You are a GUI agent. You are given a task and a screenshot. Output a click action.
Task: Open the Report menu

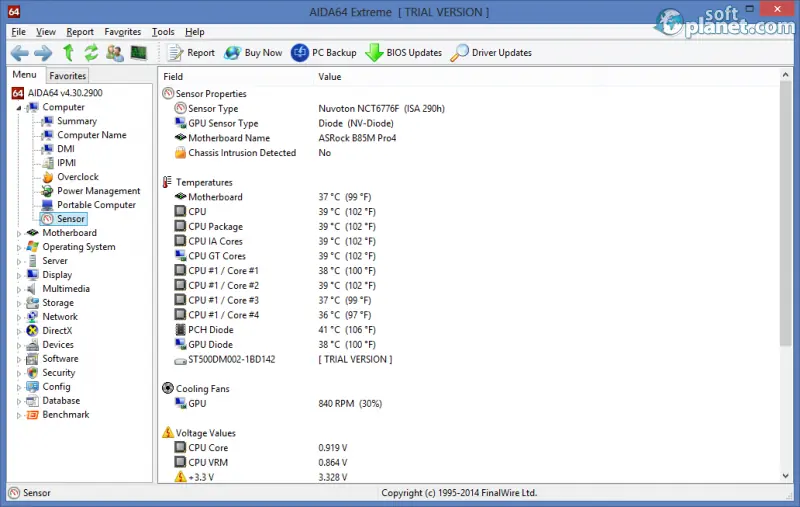click(80, 32)
